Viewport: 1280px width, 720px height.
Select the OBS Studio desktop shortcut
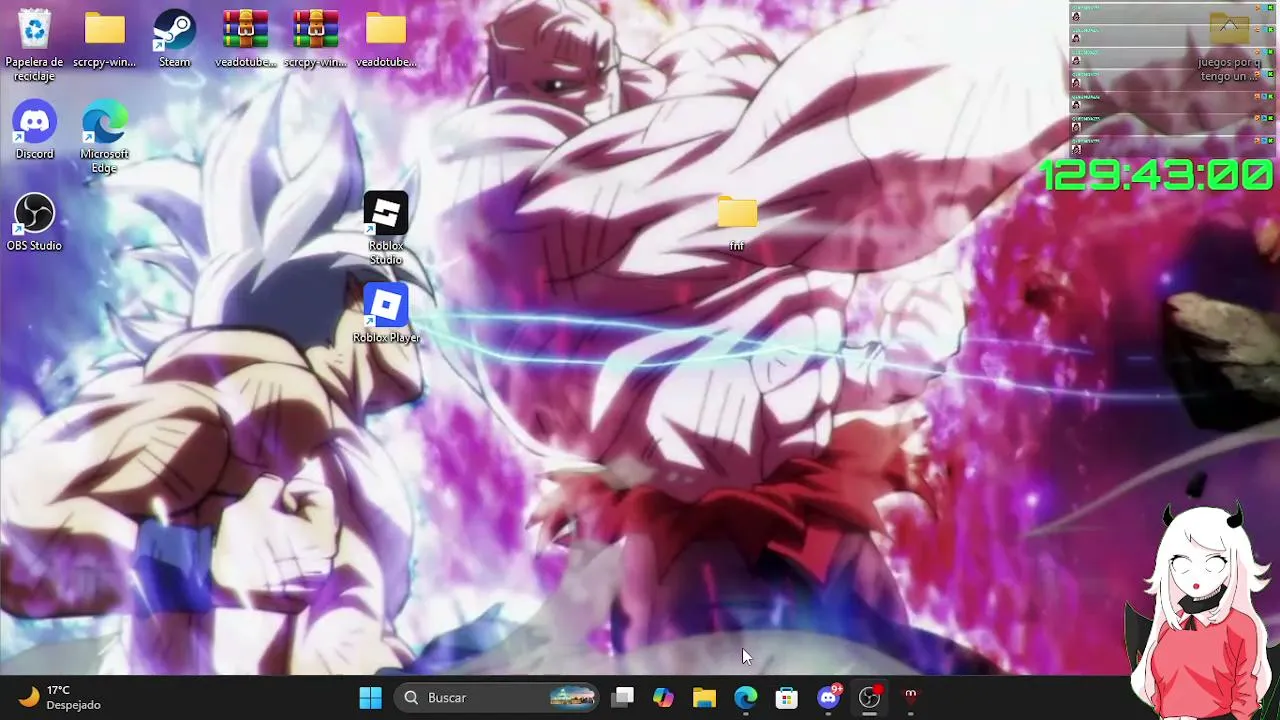tap(35, 222)
